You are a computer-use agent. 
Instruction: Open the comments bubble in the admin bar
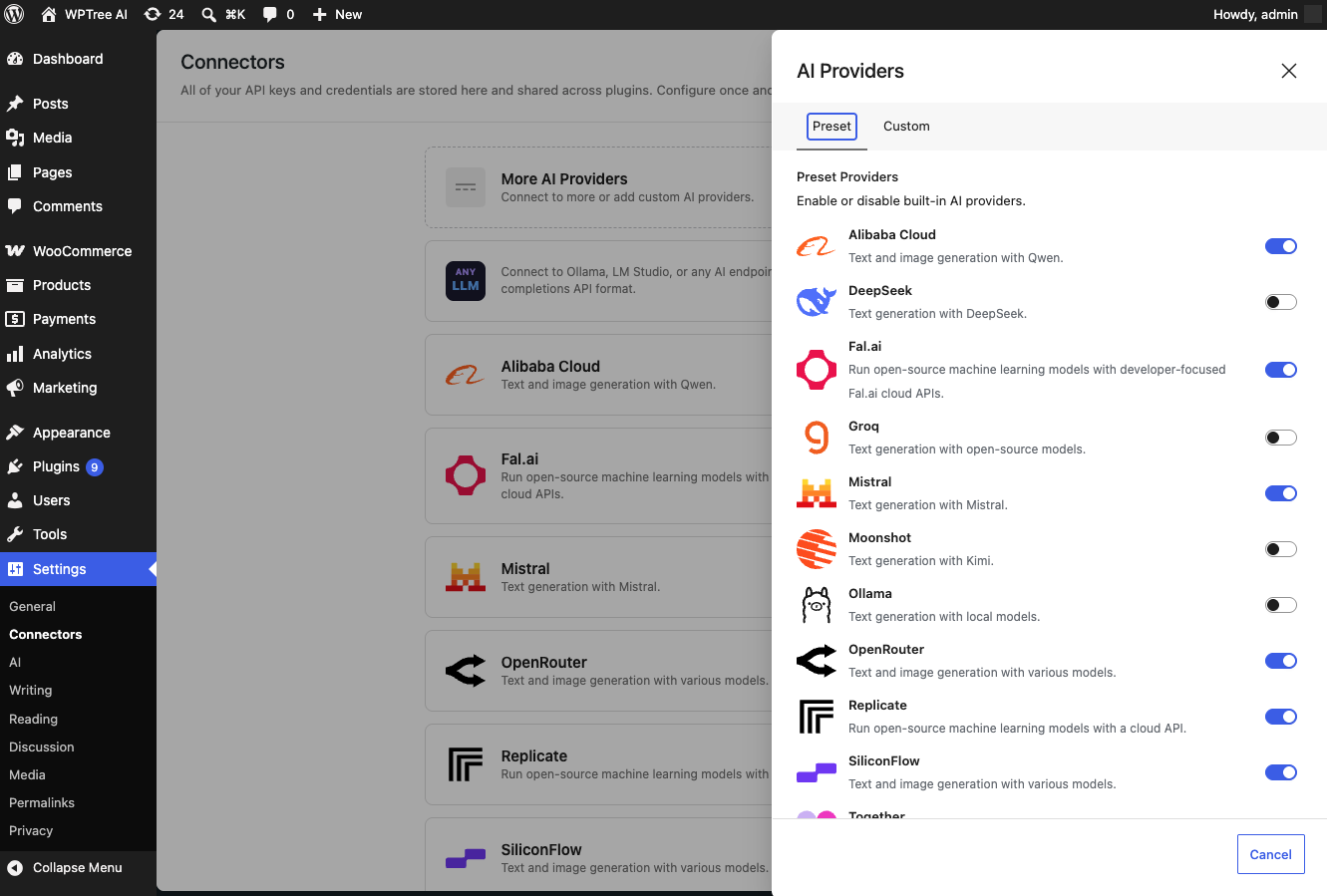[278, 14]
